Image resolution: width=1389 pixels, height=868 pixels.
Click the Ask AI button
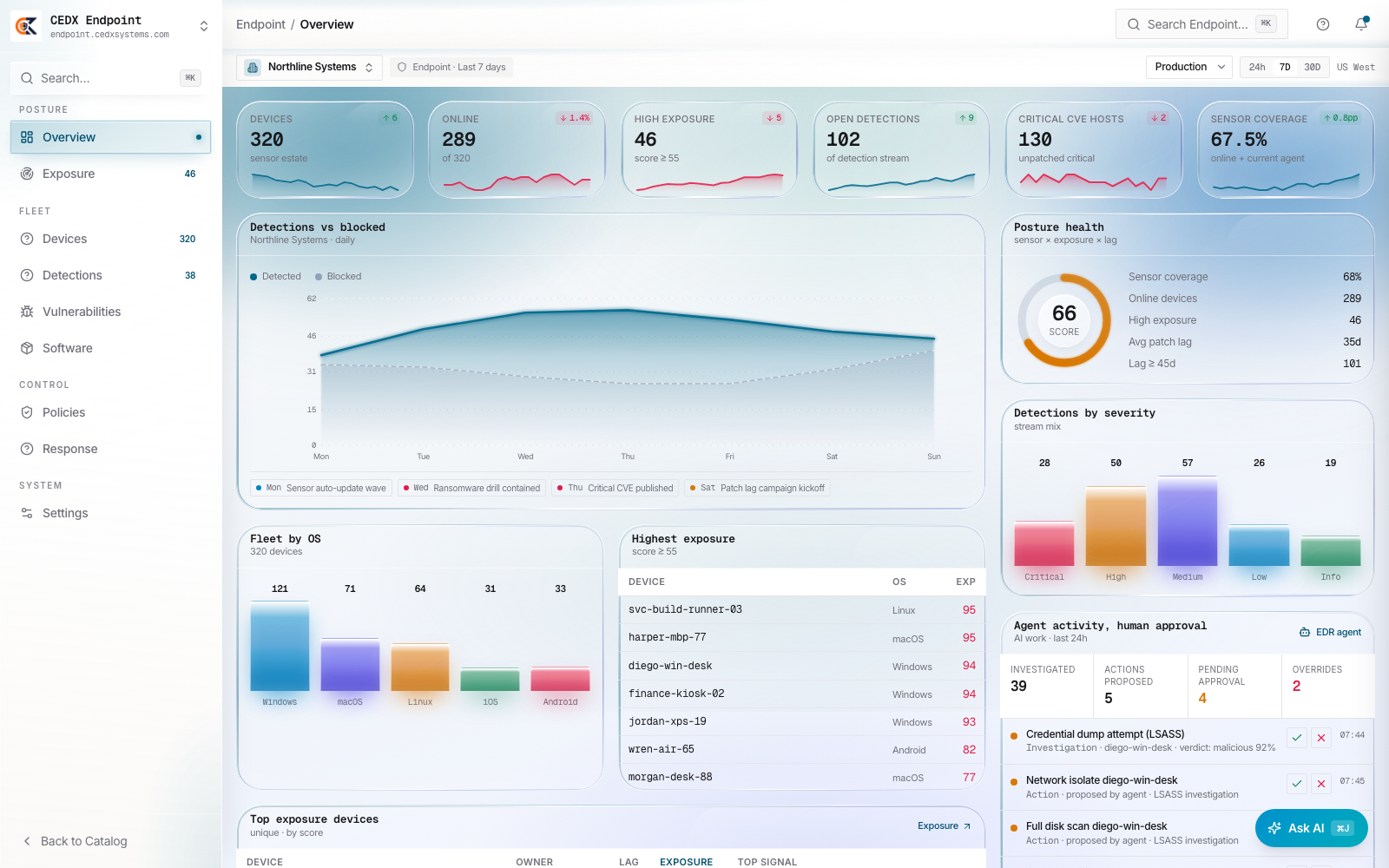[1311, 828]
